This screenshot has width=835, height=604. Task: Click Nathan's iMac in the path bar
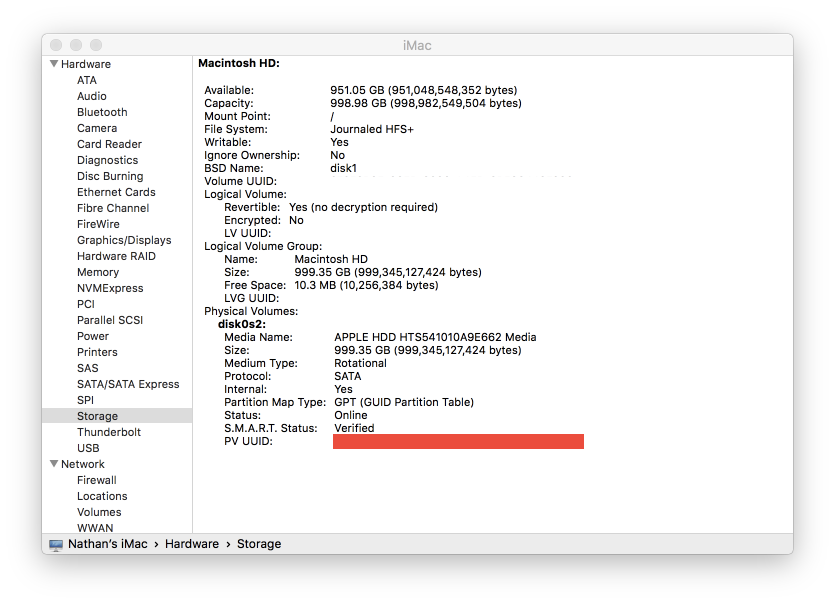click(108, 544)
